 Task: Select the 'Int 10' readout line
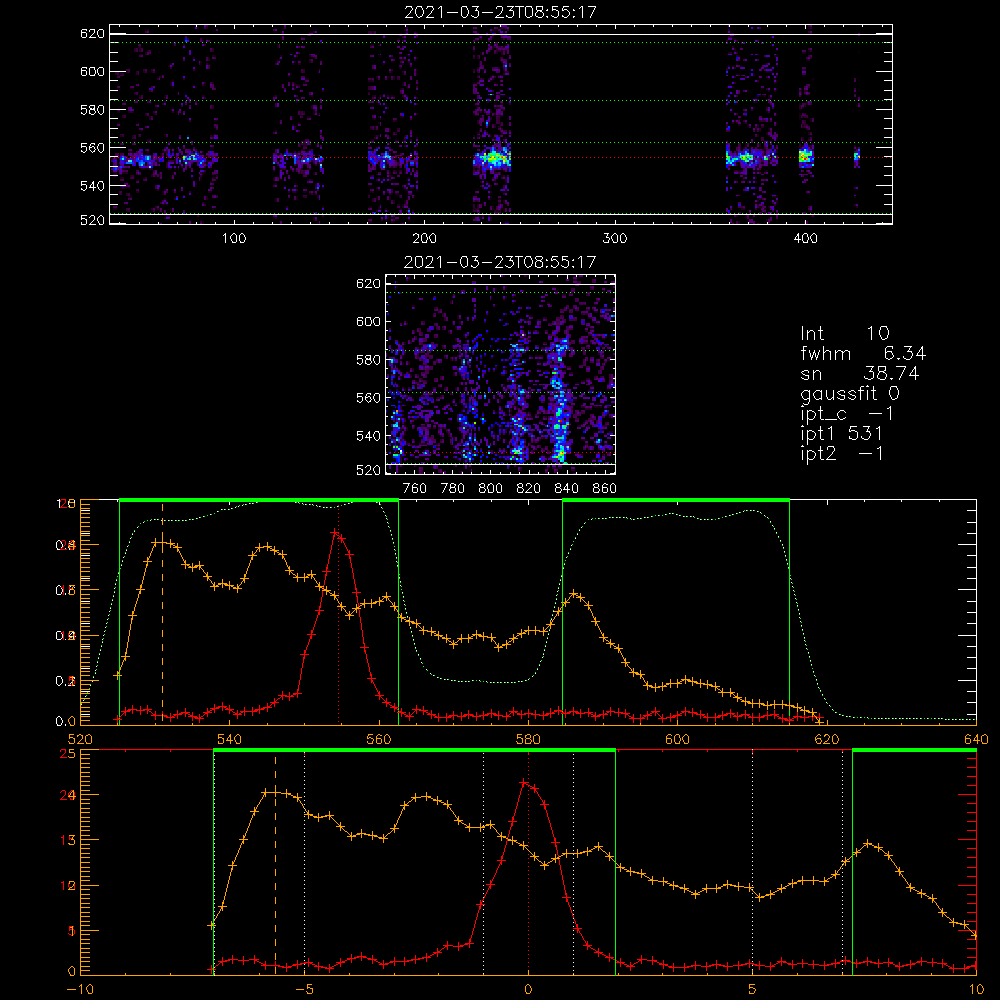pyautogui.click(x=844, y=333)
